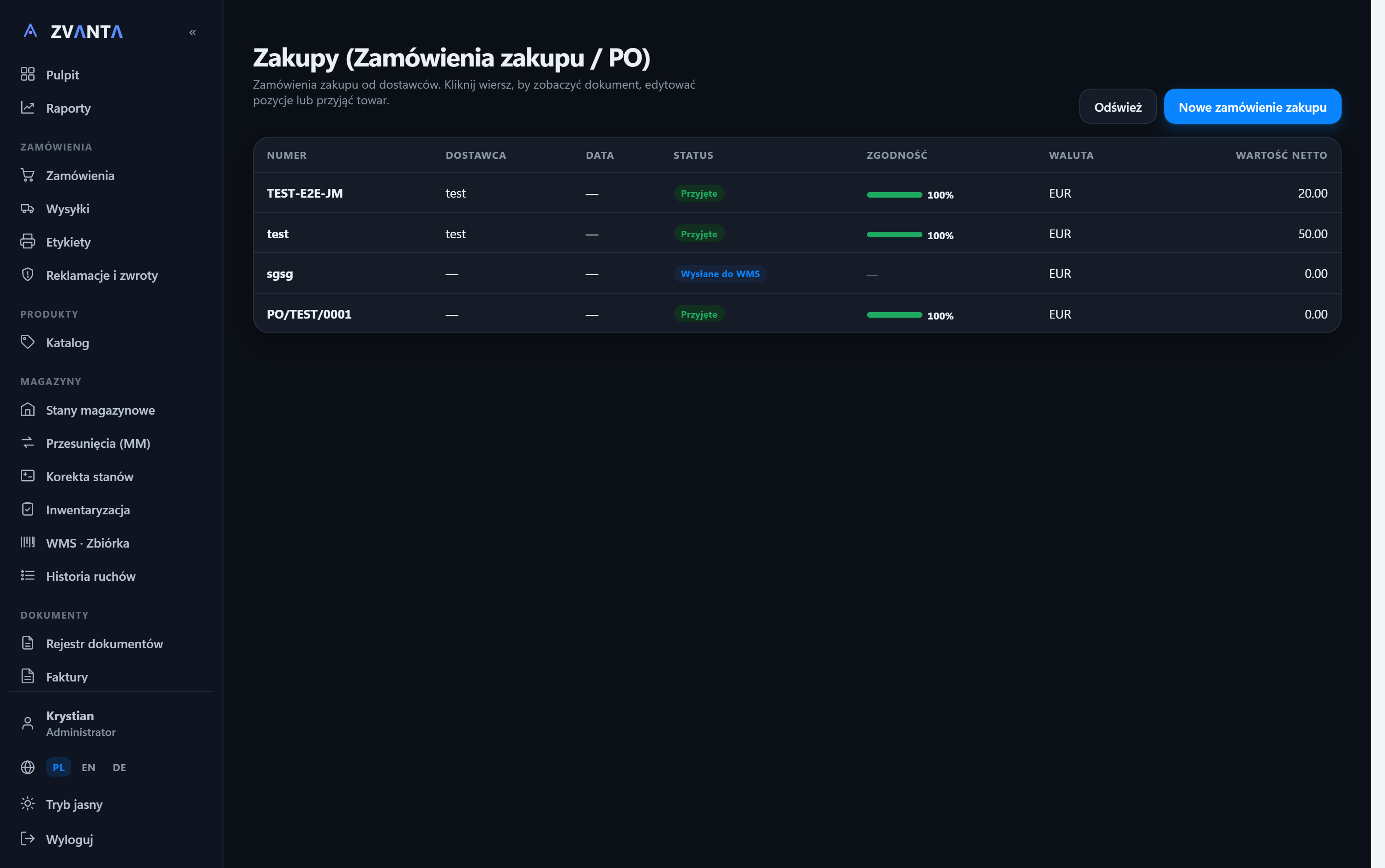Image resolution: width=1385 pixels, height=868 pixels.
Task: Click the Etykiety printer icon
Action: (28, 241)
